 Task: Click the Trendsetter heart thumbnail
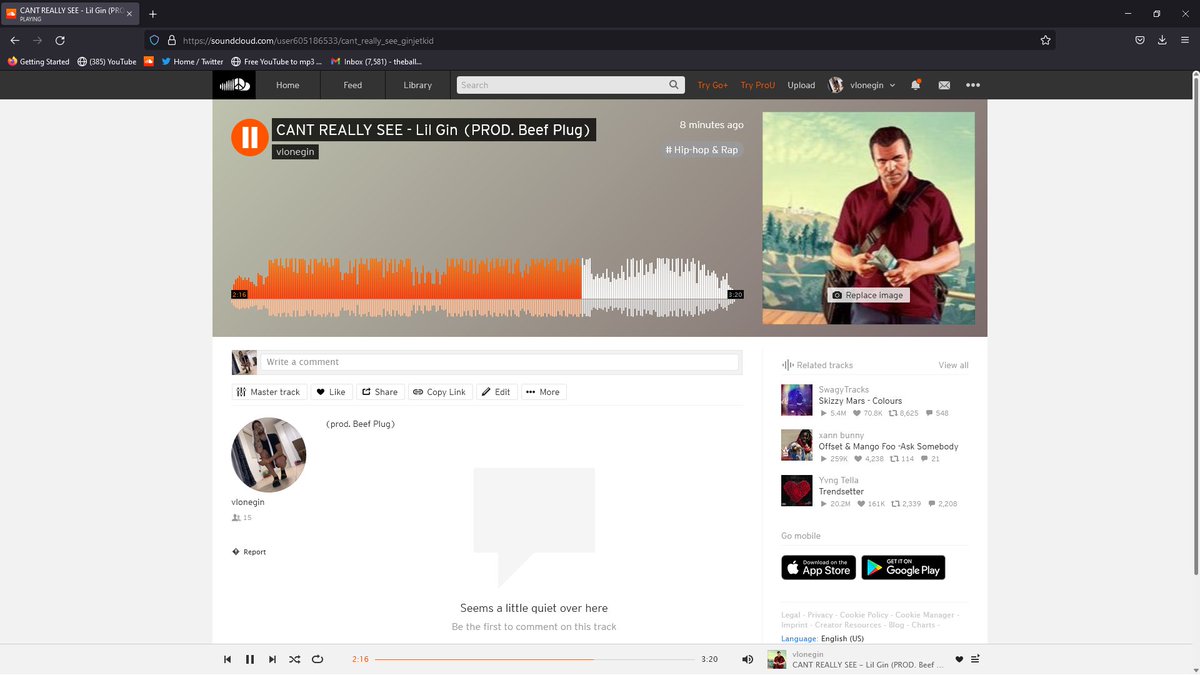(x=797, y=491)
